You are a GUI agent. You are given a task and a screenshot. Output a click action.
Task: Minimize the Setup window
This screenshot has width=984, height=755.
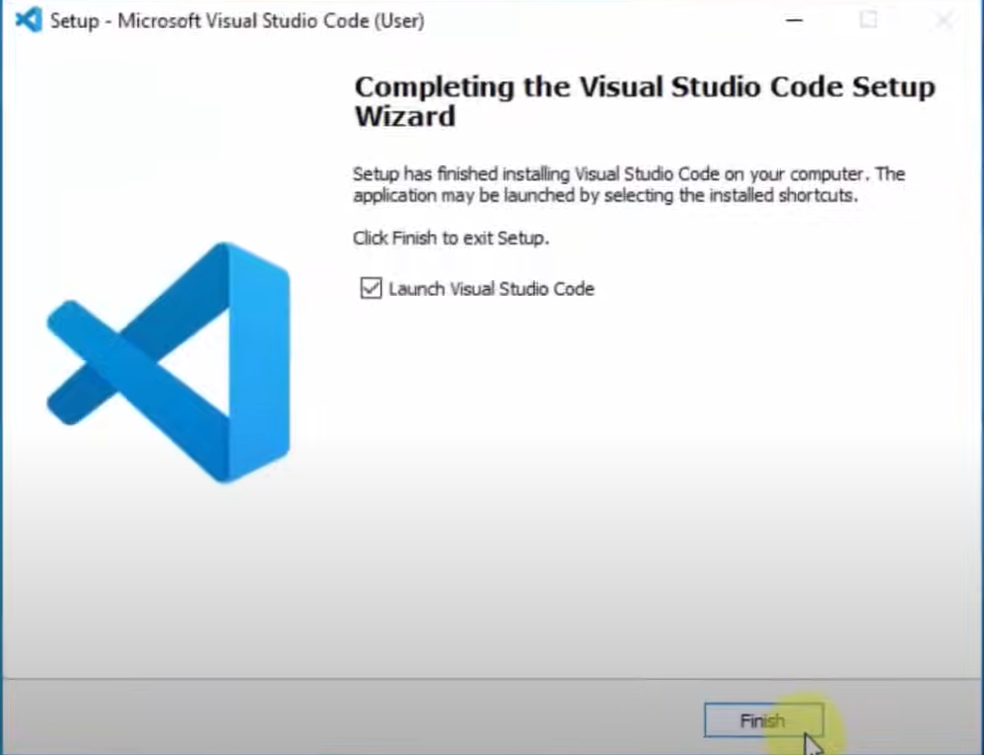tap(795, 20)
